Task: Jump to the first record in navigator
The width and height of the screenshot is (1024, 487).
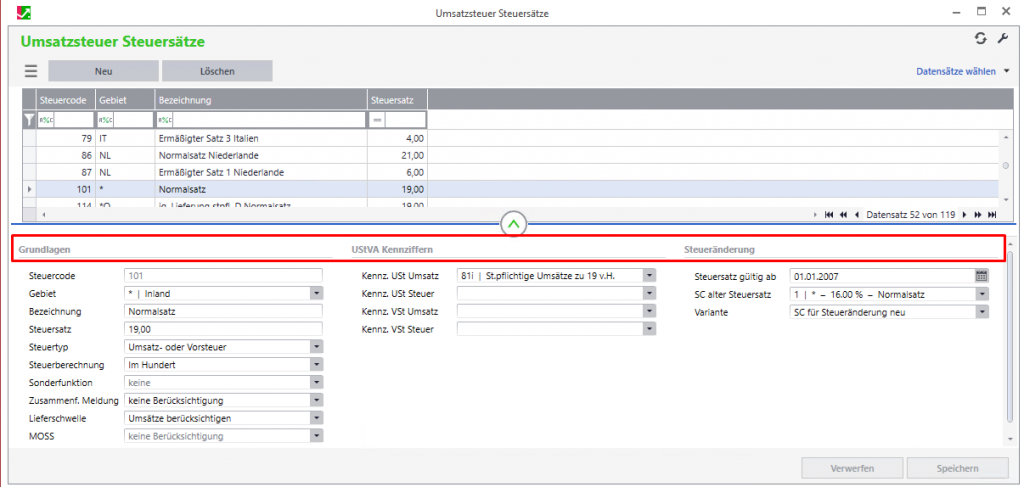Action: click(x=830, y=214)
